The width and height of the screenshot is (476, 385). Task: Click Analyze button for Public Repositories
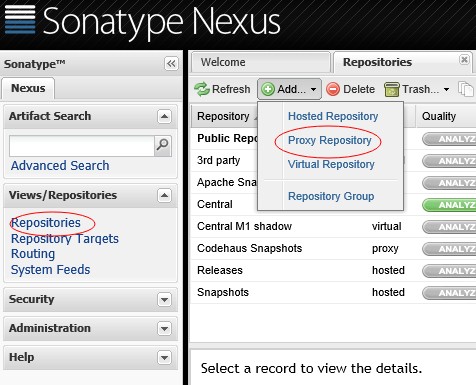click(x=449, y=139)
